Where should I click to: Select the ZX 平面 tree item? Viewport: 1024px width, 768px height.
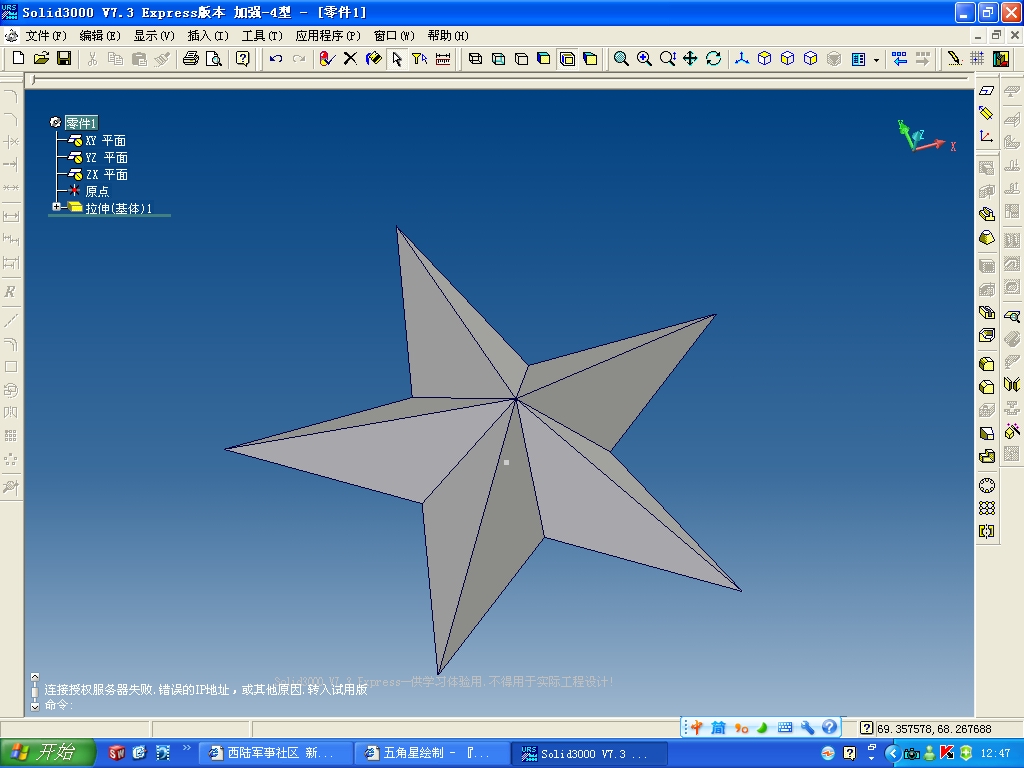click(106, 174)
